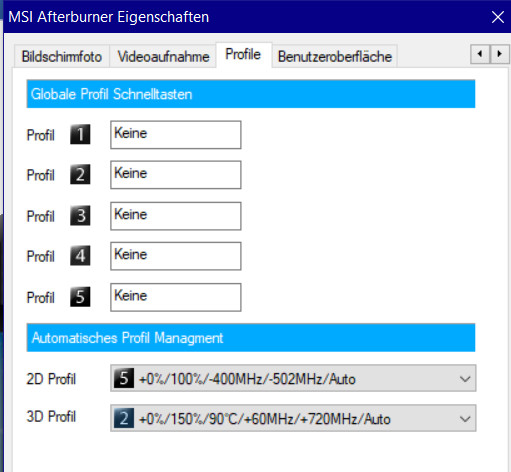The height and width of the screenshot is (472, 511).
Task: Focus the Profil 3 hotkey field
Action: coord(176,216)
